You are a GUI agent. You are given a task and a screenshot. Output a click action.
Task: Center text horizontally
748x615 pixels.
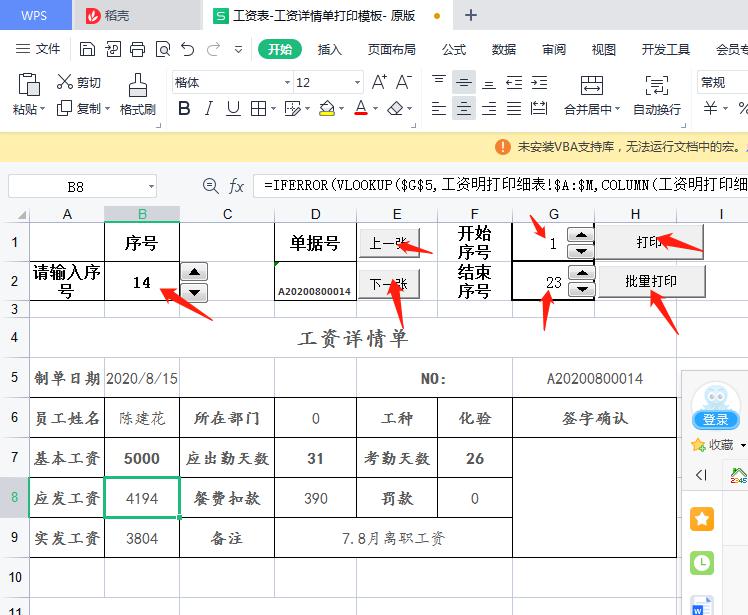pos(463,109)
